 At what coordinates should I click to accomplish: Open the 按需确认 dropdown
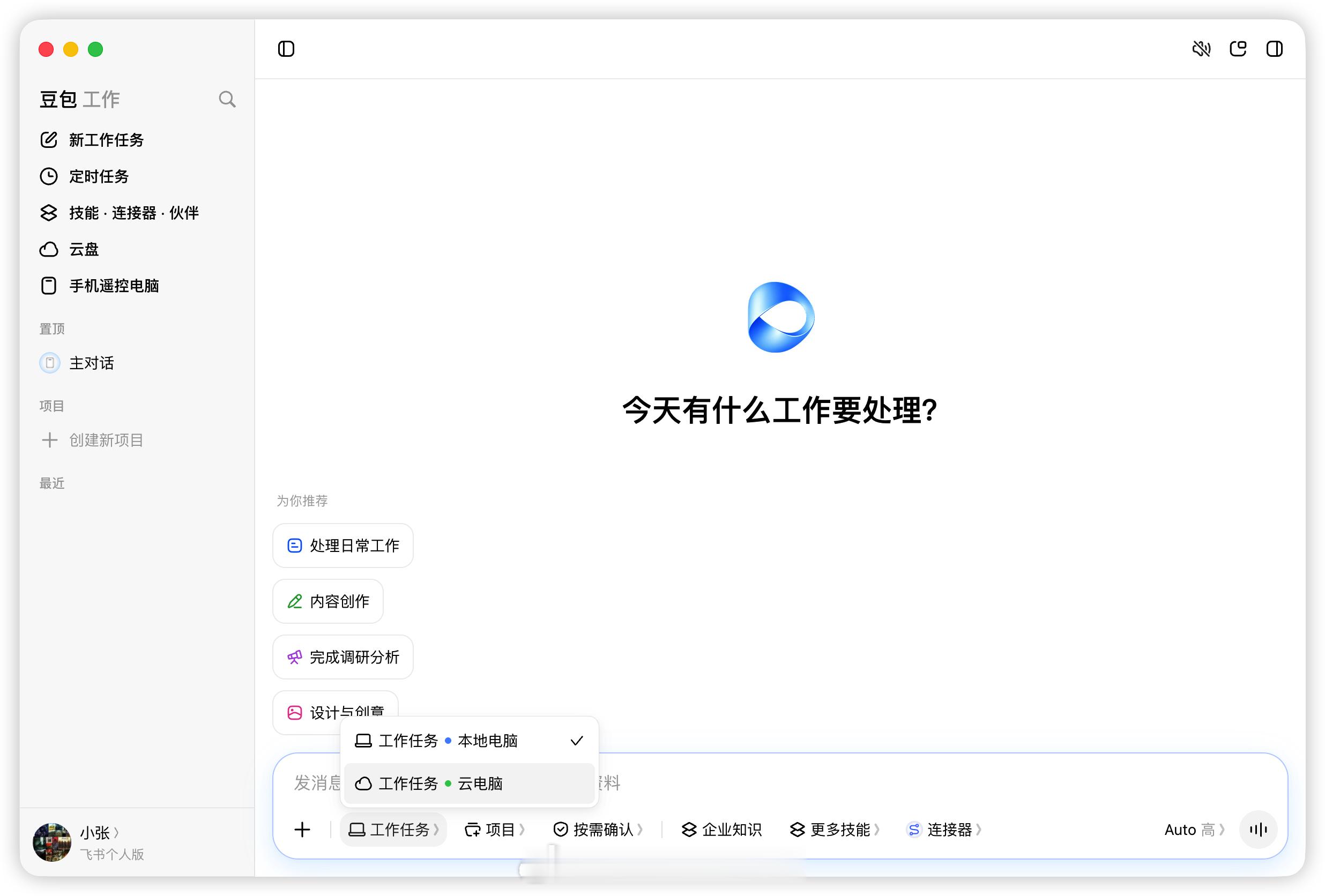(x=598, y=830)
